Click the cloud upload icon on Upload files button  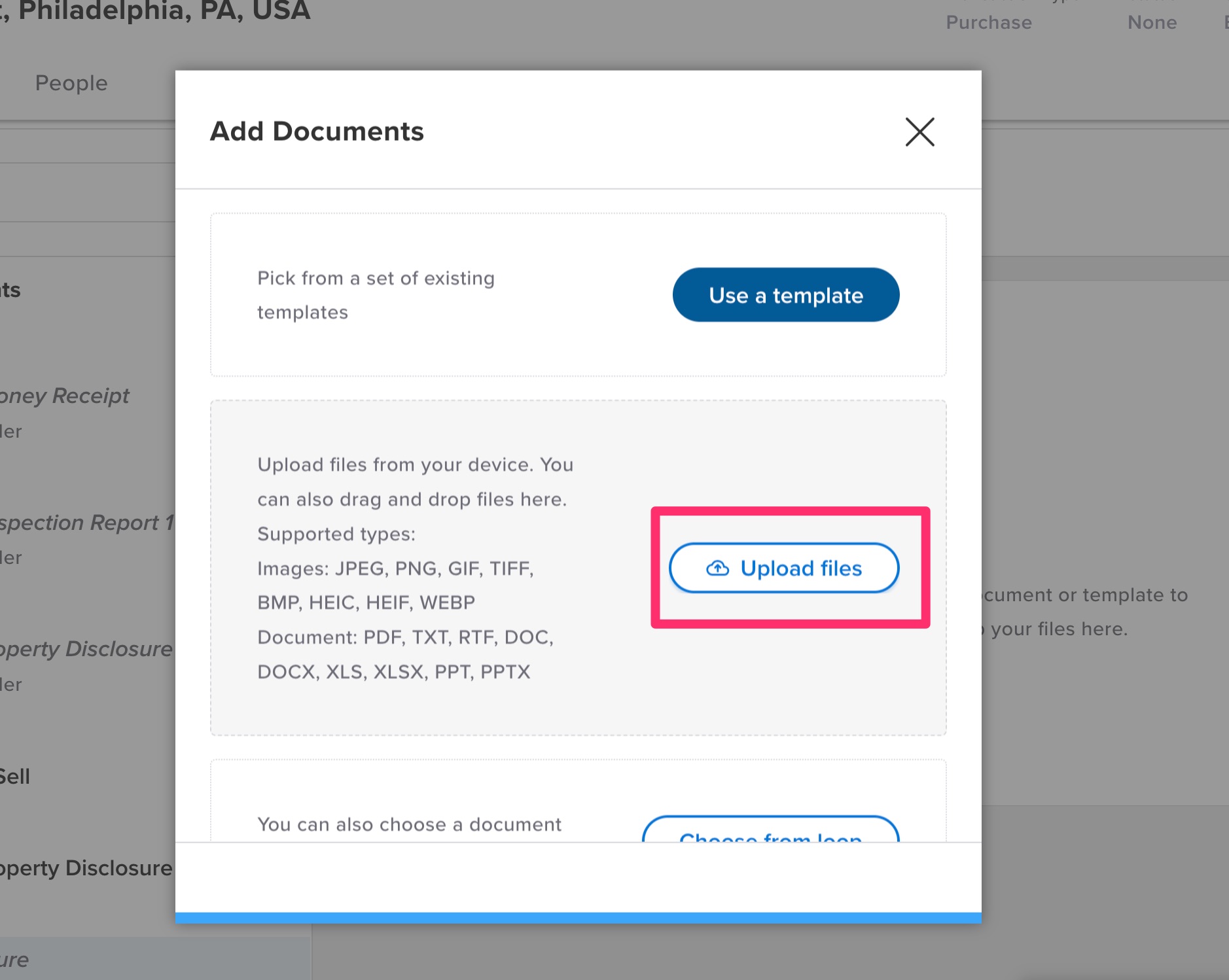click(x=717, y=569)
